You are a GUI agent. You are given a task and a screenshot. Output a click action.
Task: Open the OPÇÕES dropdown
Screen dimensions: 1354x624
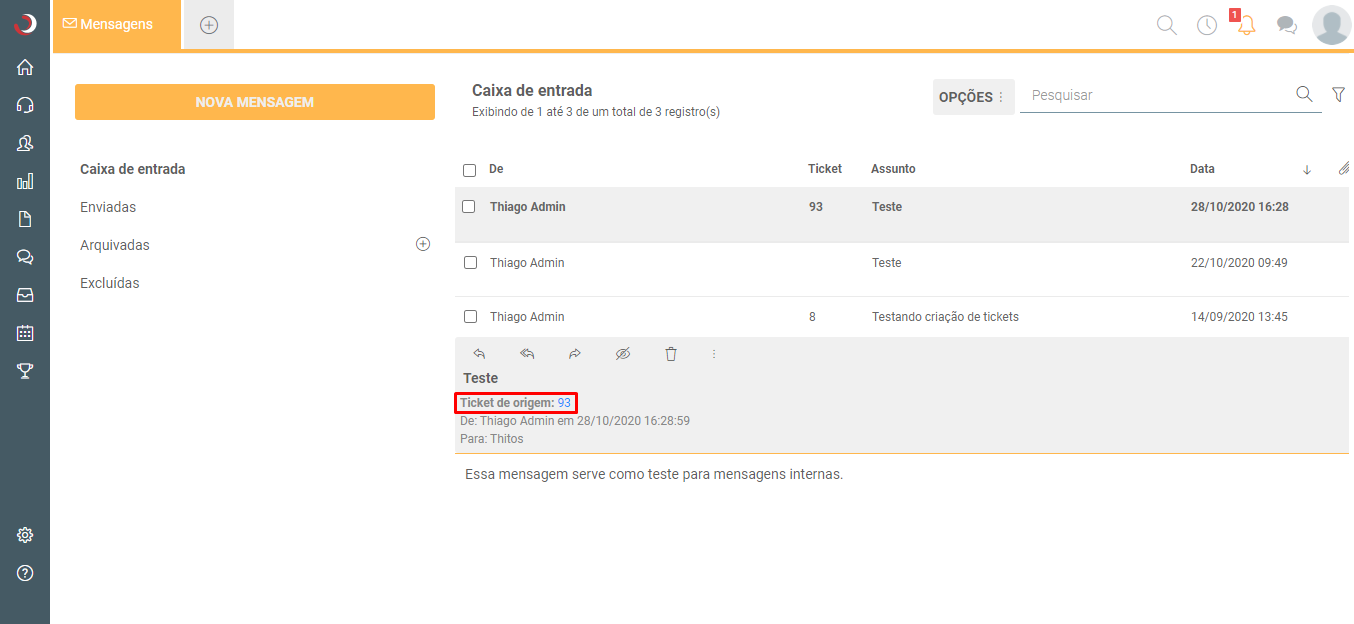click(x=973, y=97)
